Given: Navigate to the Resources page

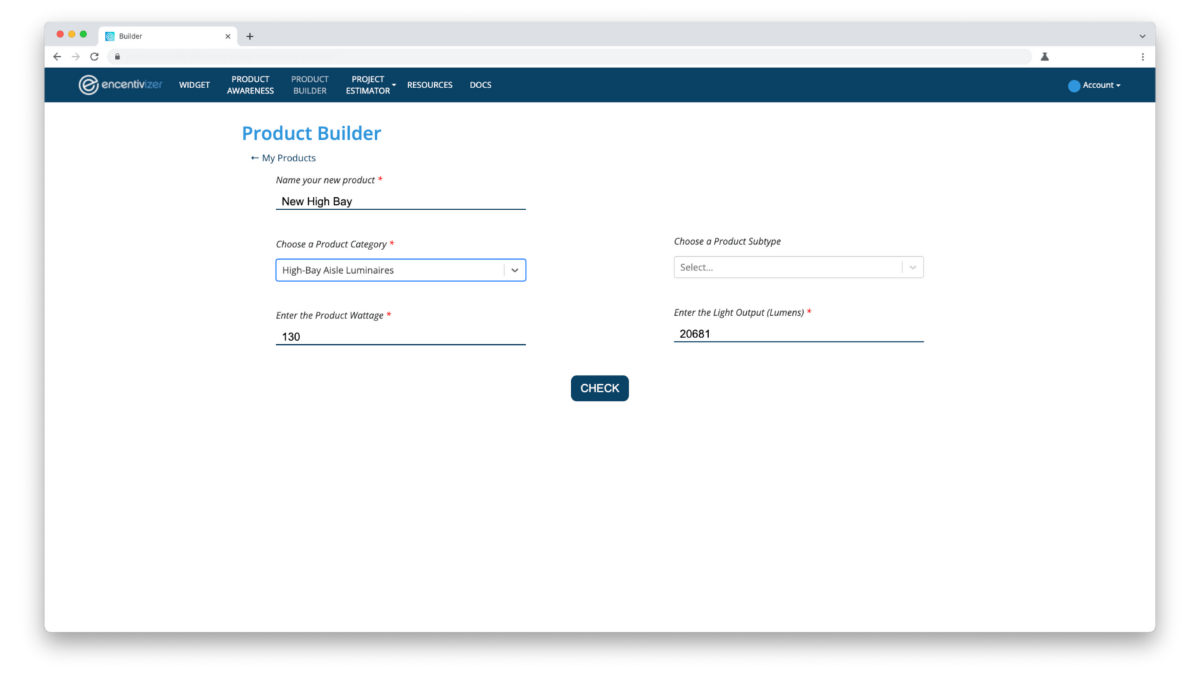Looking at the screenshot, I should [430, 85].
